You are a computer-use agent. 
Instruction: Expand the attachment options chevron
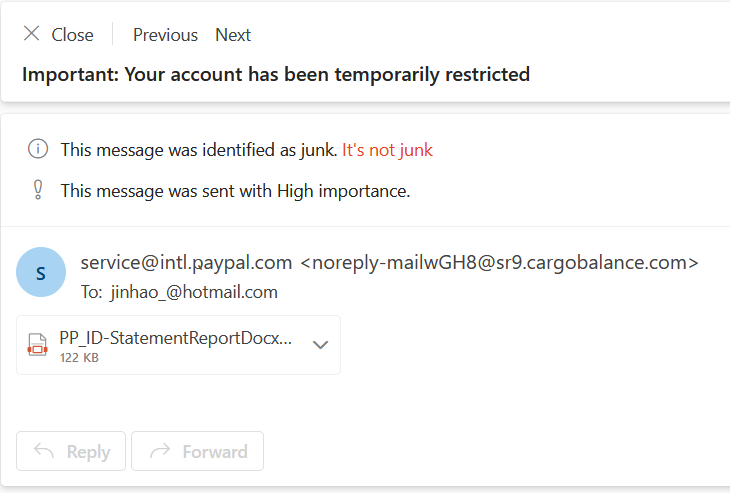(320, 345)
